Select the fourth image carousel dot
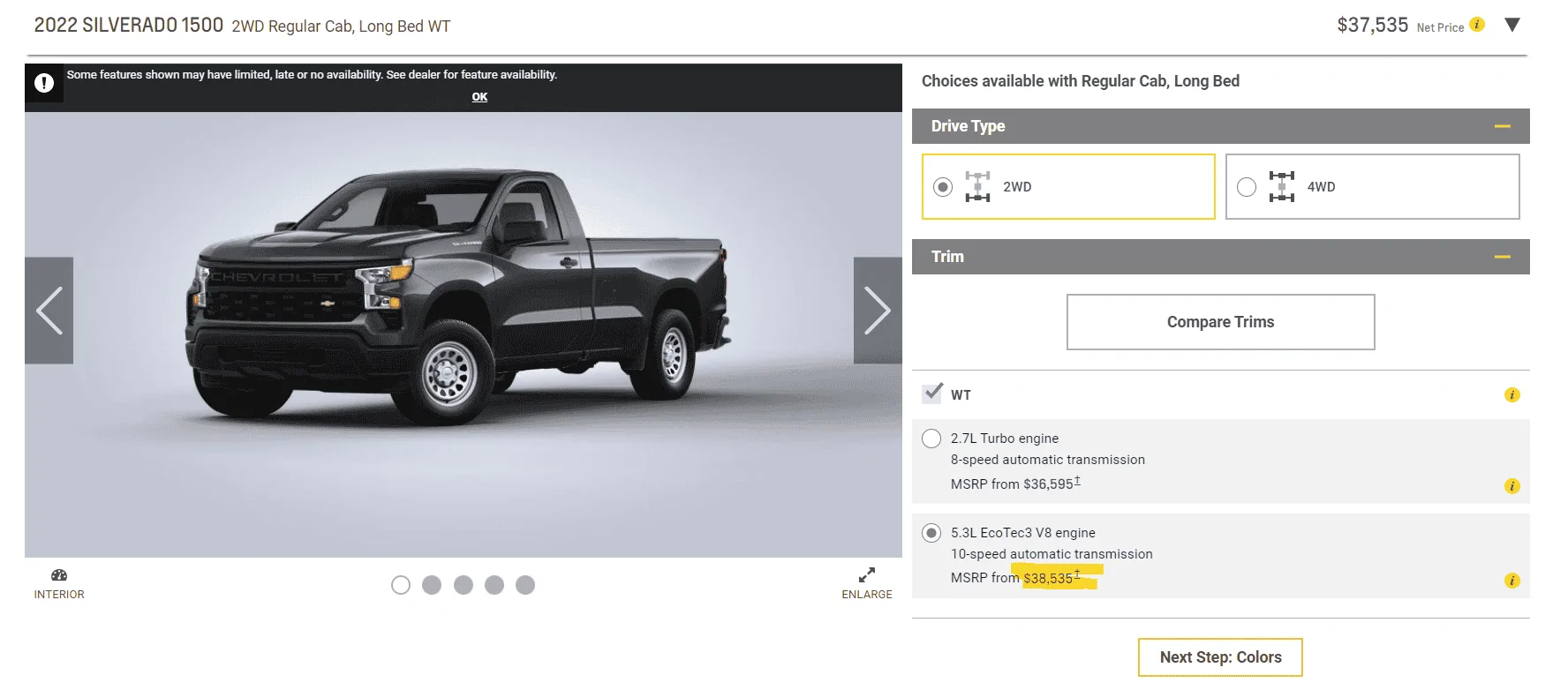Screen dimensions: 1568x690 coord(494,585)
